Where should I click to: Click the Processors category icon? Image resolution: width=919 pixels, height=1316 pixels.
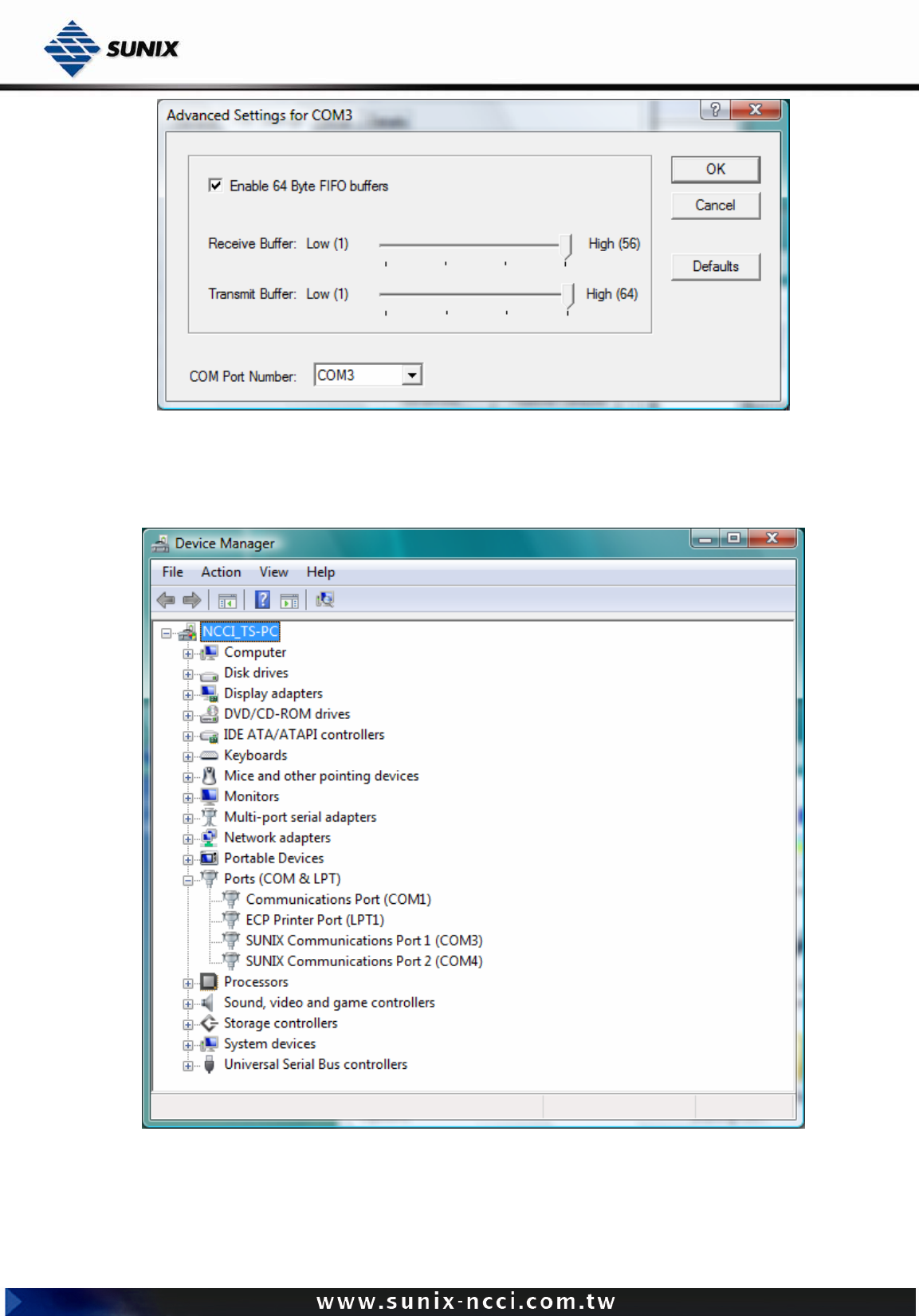pyautogui.click(x=209, y=982)
